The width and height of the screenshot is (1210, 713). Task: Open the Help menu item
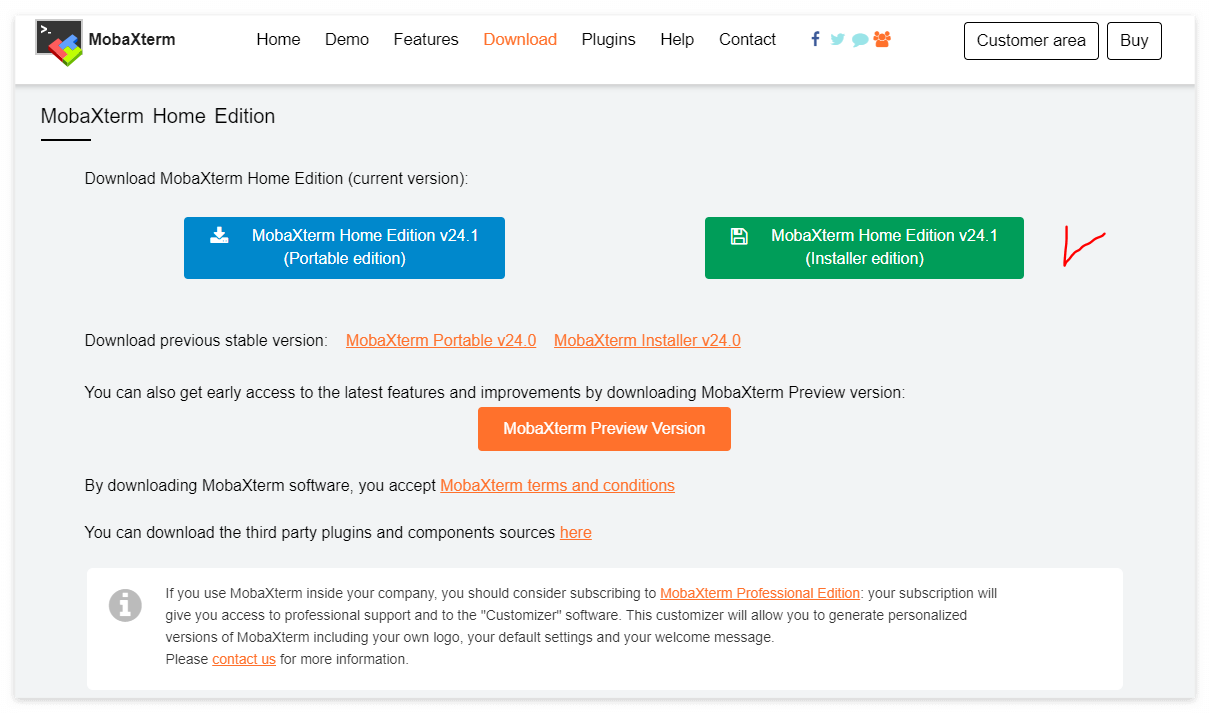(677, 40)
